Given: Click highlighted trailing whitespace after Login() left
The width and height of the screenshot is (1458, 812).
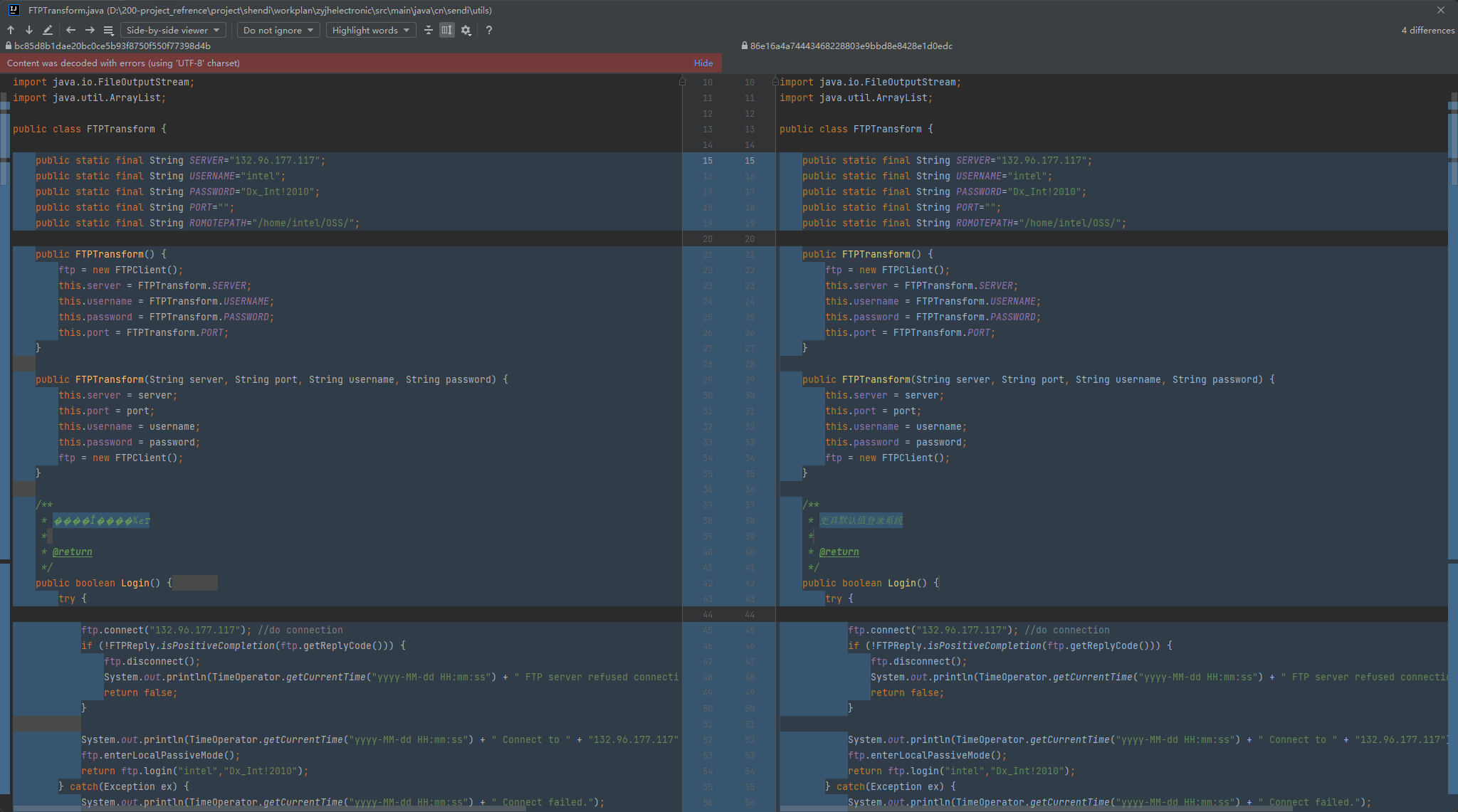Looking at the screenshot, I should 195,583.
